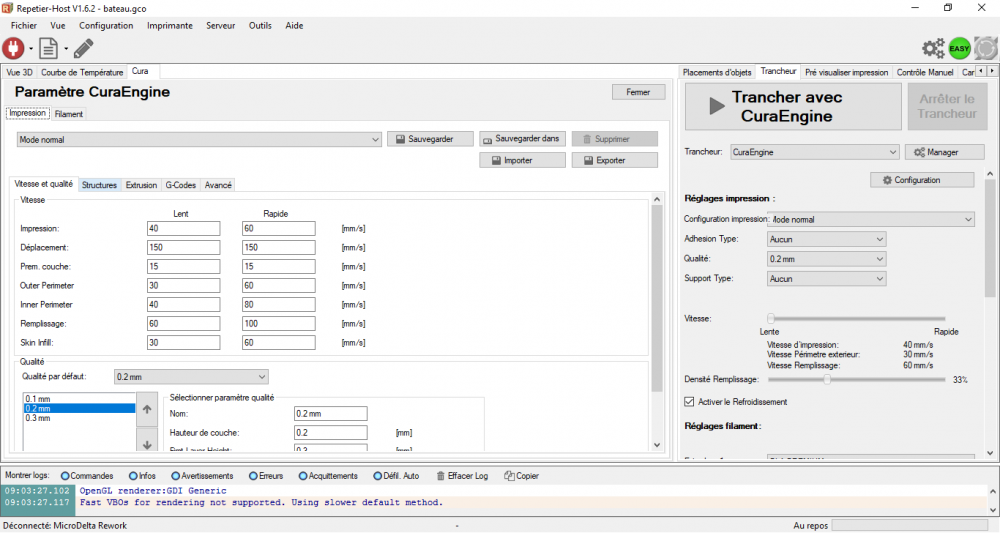
Task: Open the Qualité par défaut dropdown
Action: tap(191, 377)
